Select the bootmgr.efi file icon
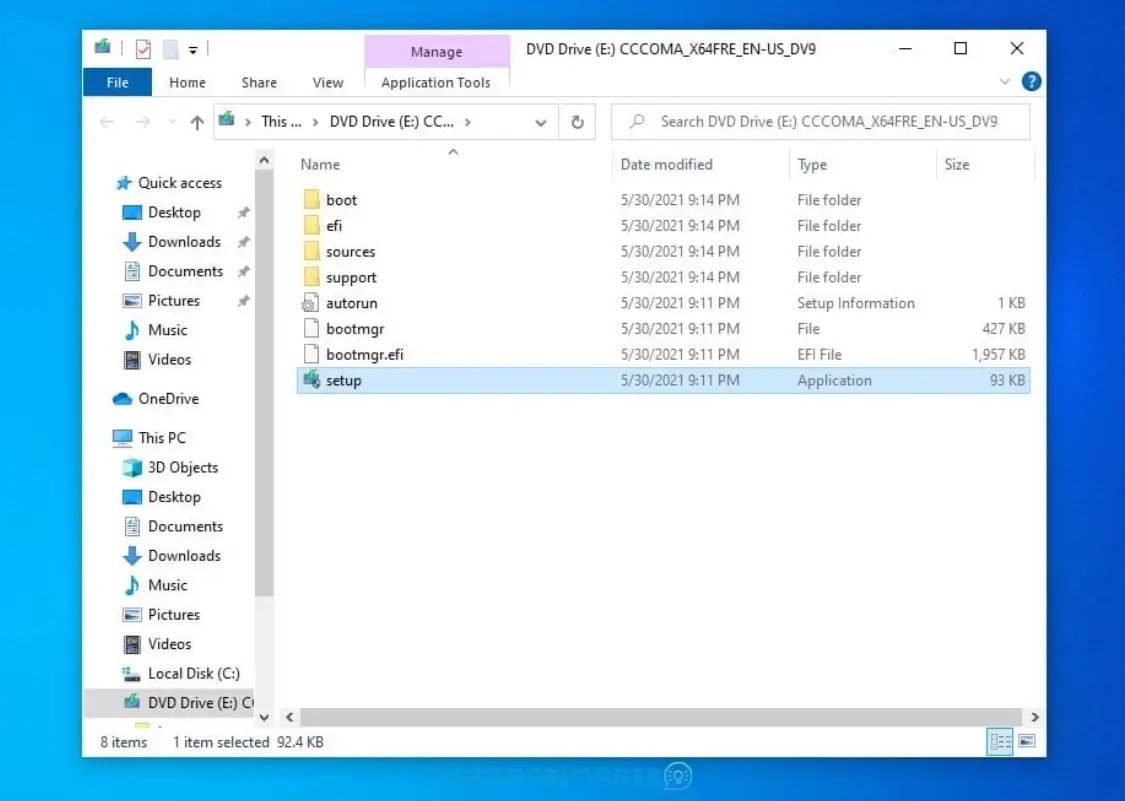 point(311,355)
